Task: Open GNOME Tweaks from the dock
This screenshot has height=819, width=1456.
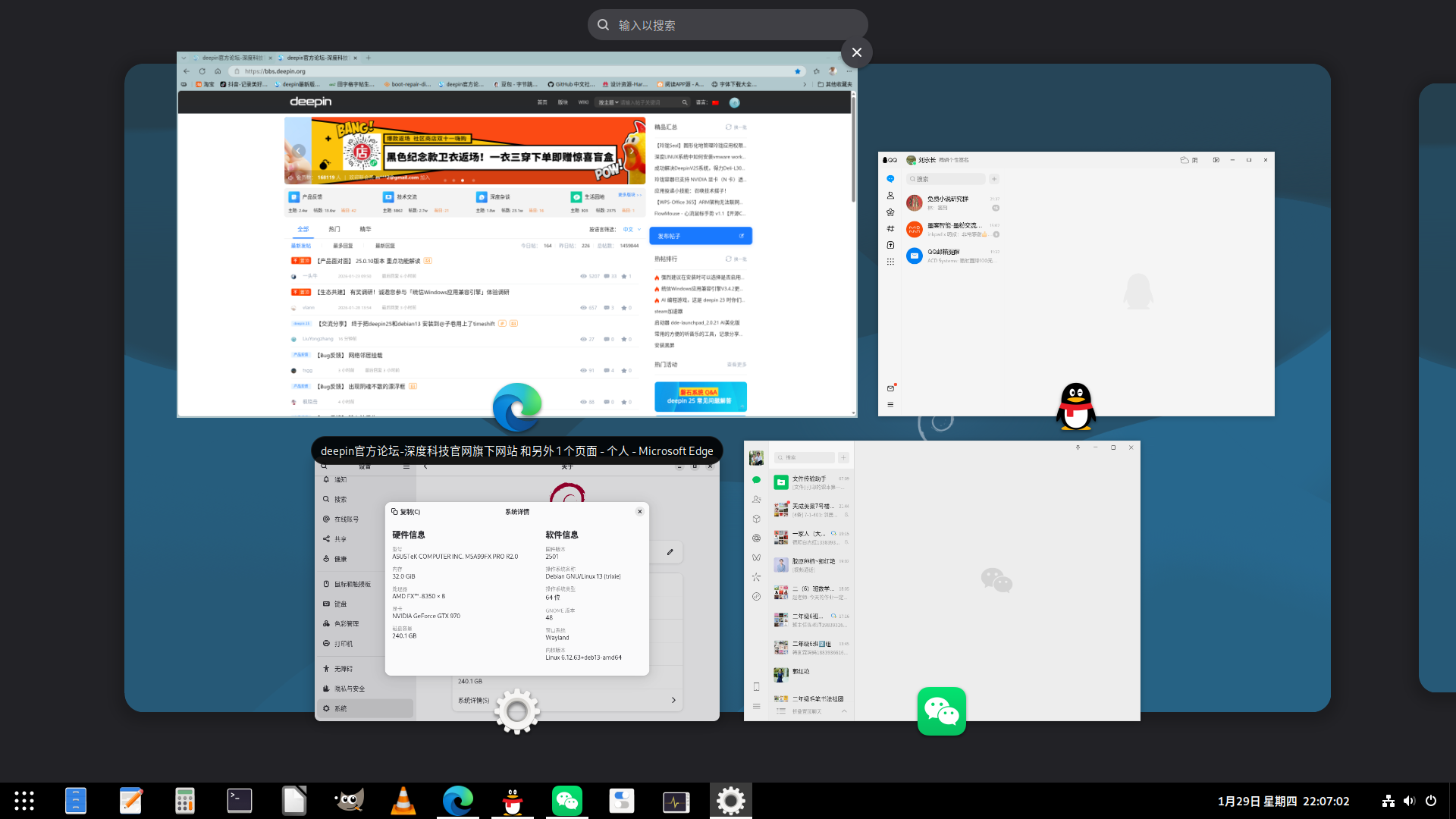Action: click(x=622, y=801)
